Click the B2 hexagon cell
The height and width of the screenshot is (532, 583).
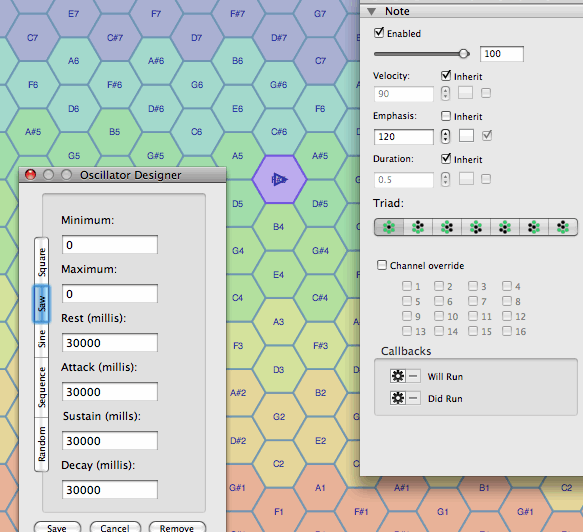click(x=320, y=393)
